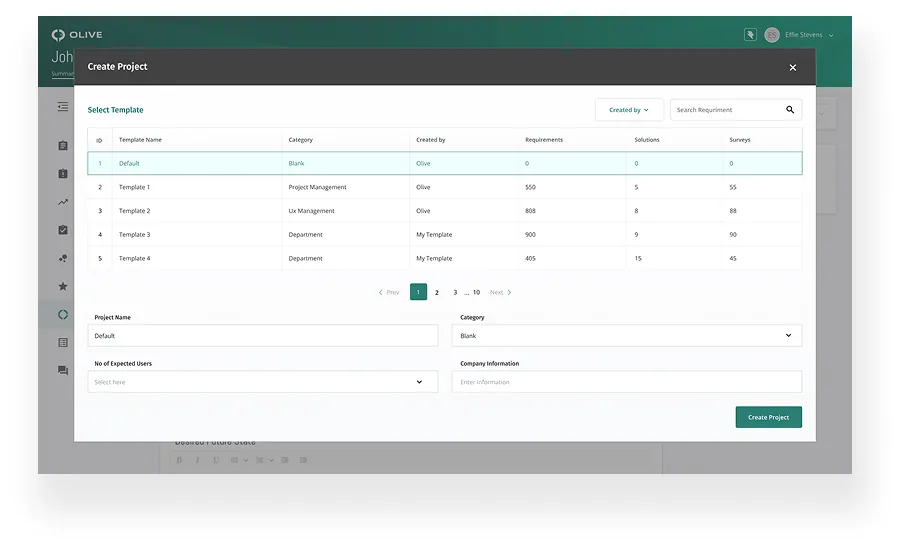
Task: Click the Ux Management category cell
Action: click(311, 211)
